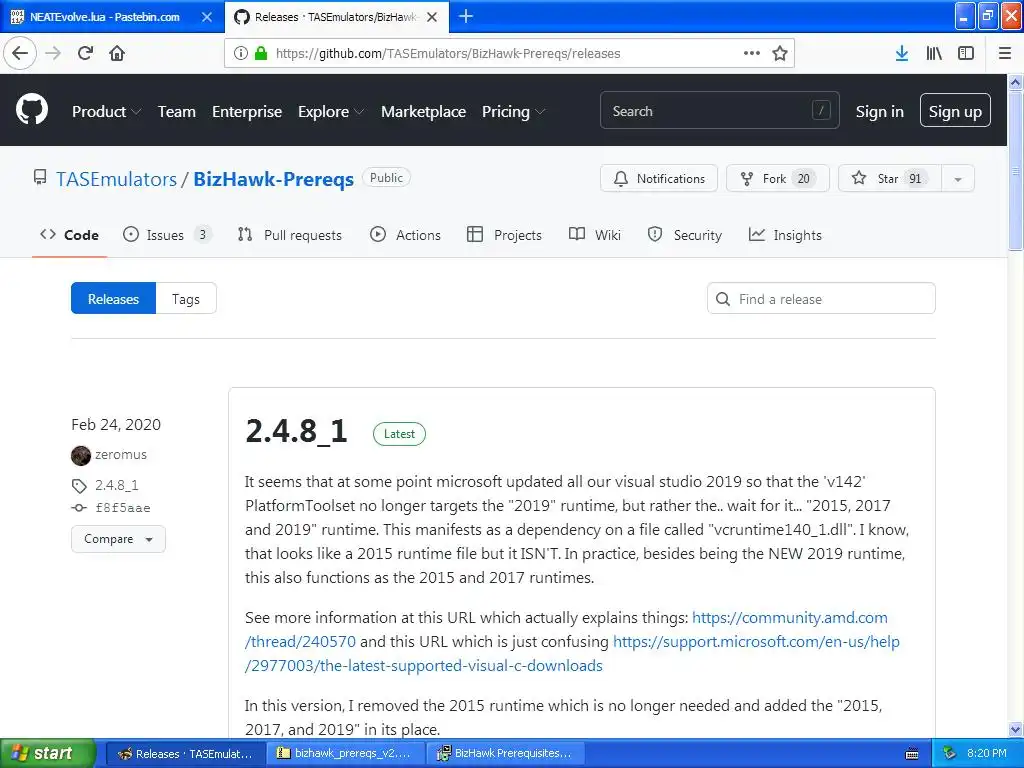Click the keyboard icon in system tray
Screen dimensions: 1024x768
click(912, 754)
